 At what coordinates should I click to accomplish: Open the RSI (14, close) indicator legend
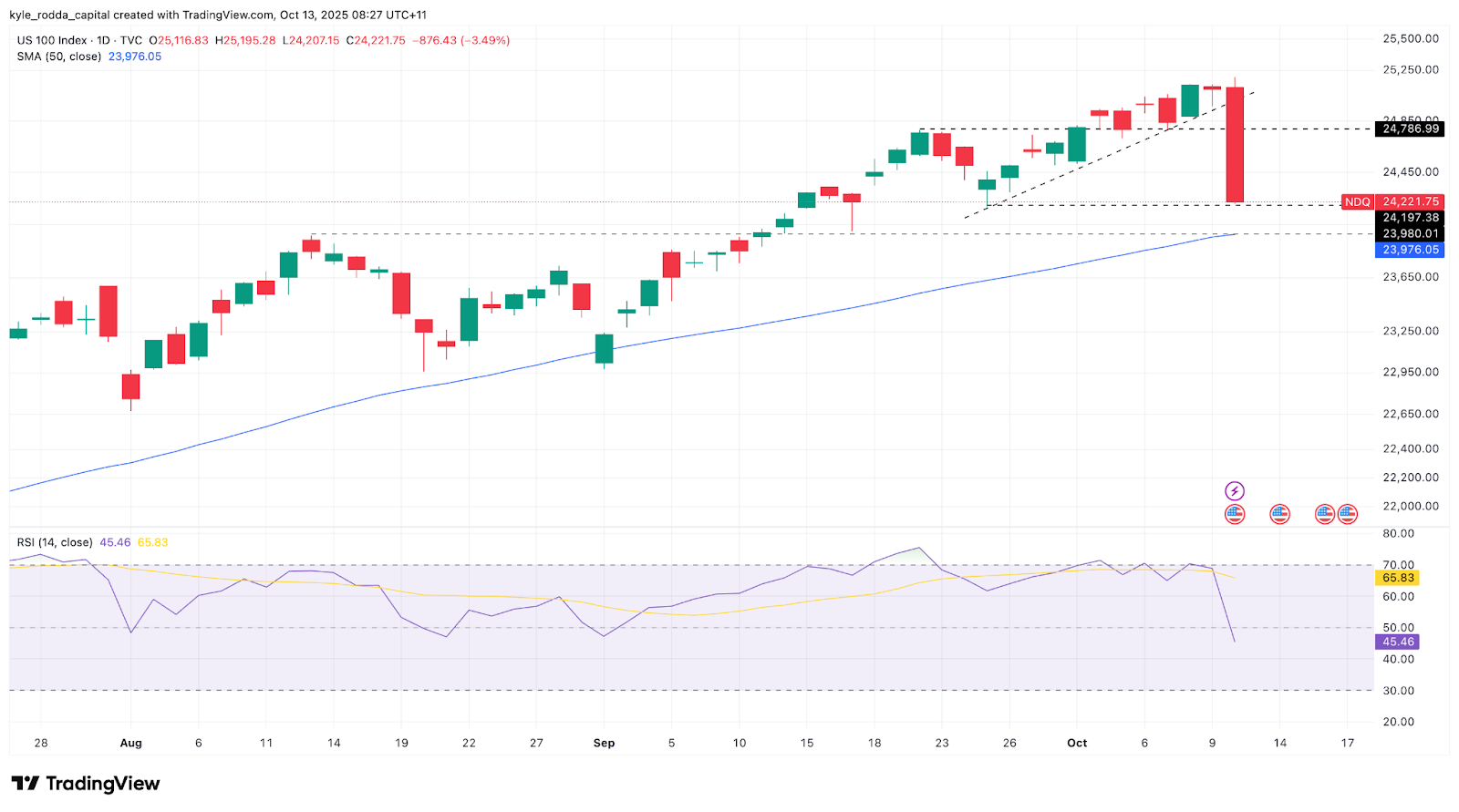click(x=55, y=542)
